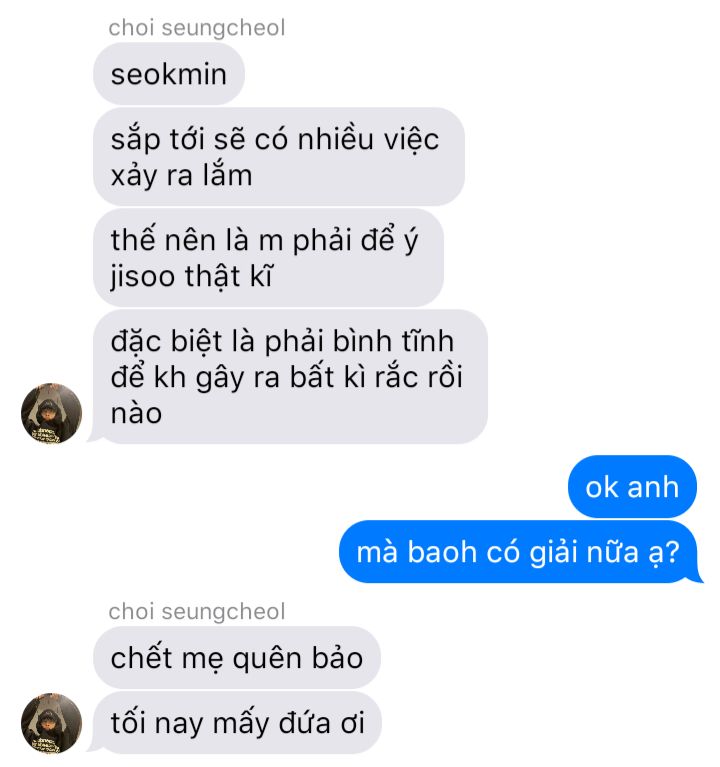
Task: Tap the "đặc biệt là phải bình tĩnh" message
Action: (x=290, y=377)
